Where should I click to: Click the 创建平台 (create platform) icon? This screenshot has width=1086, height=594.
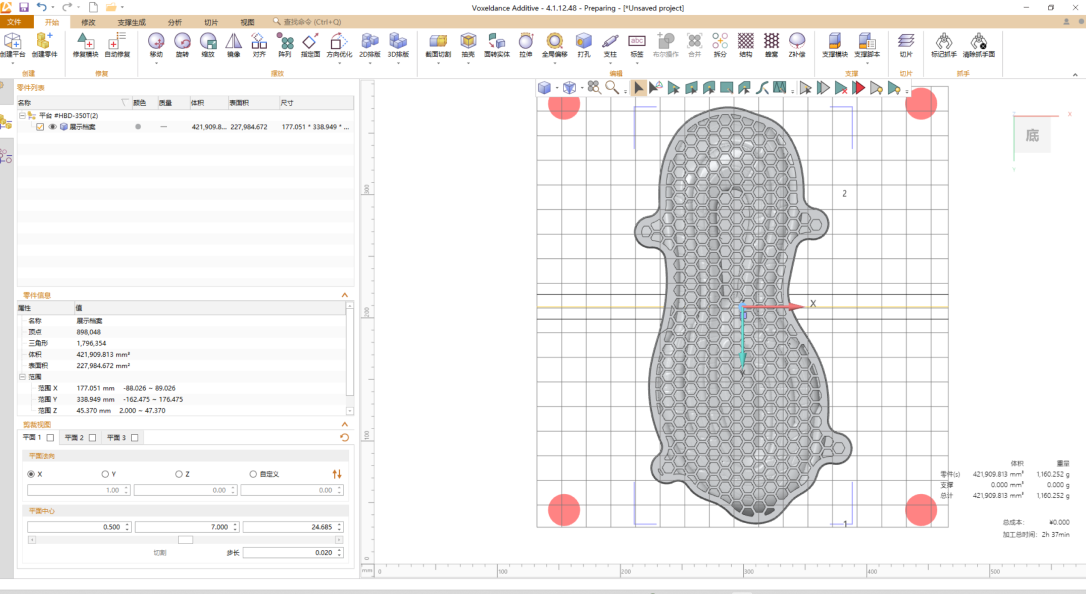point(14,41)
